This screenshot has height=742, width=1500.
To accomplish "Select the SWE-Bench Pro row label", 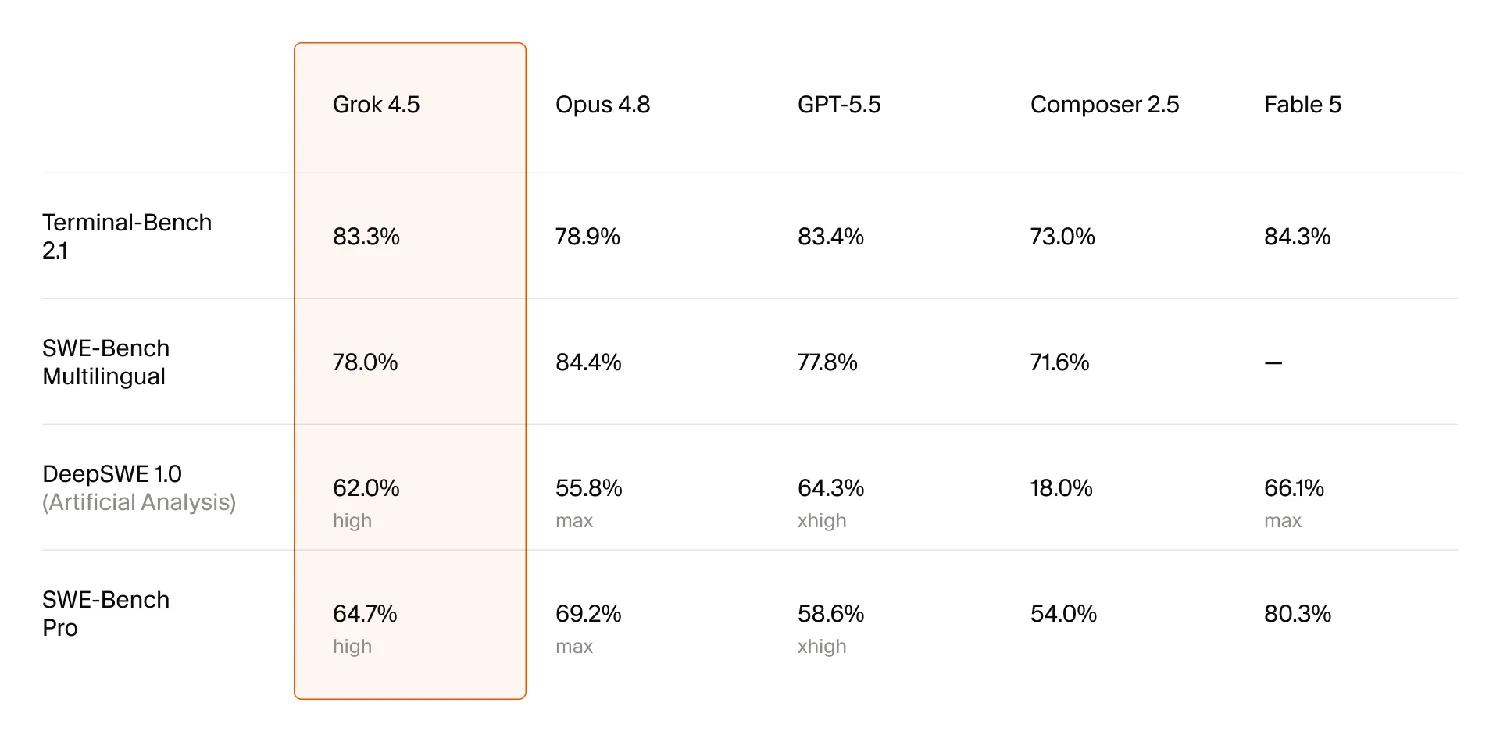I will click(106, 614).
